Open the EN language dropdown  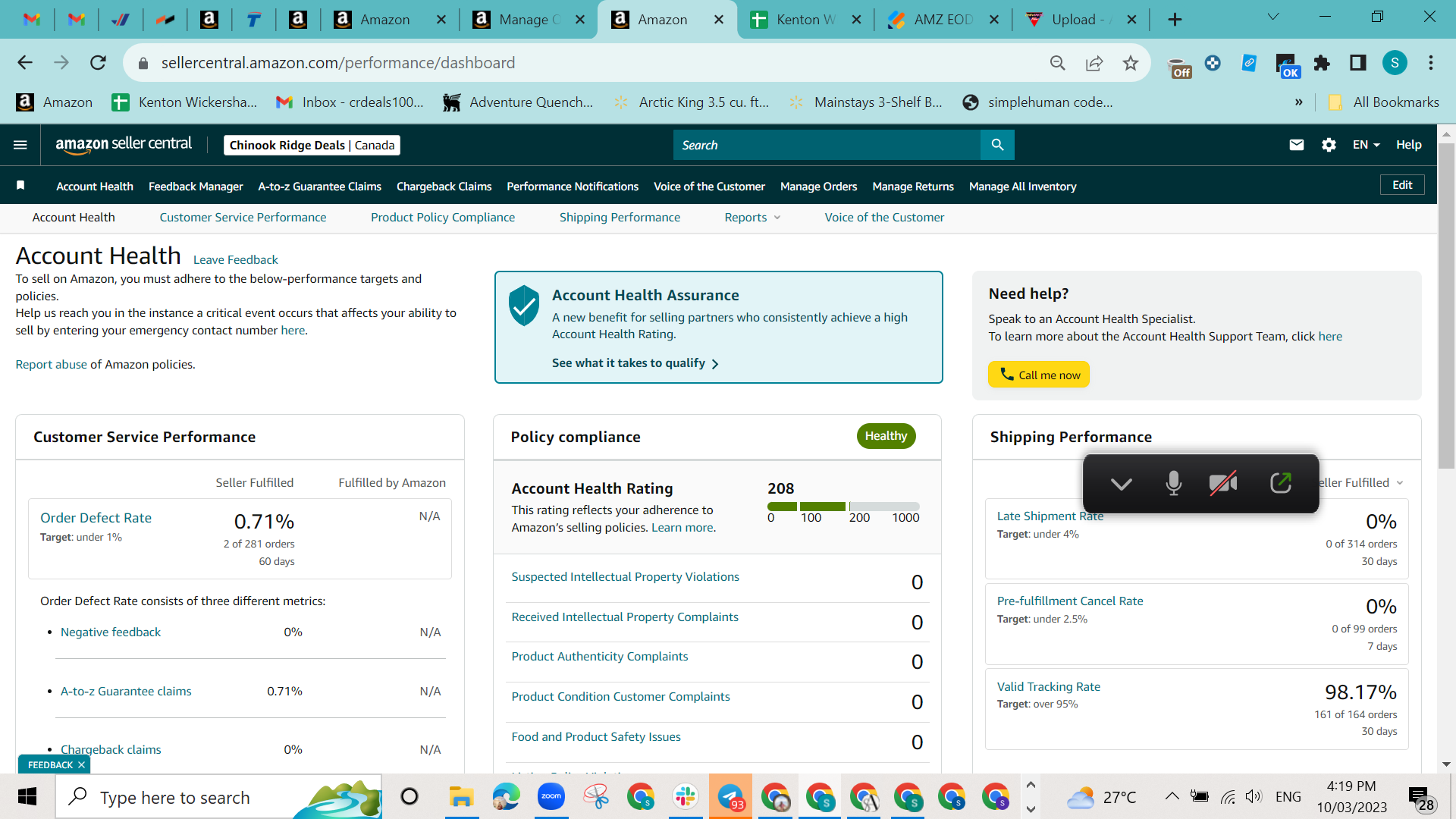(x=1367, y=145)
